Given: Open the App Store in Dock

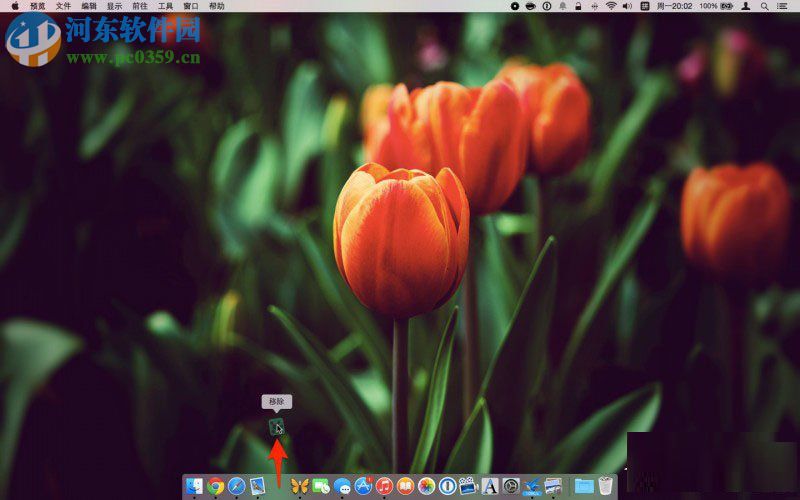Looking at the screenshot, I should 363,486.
